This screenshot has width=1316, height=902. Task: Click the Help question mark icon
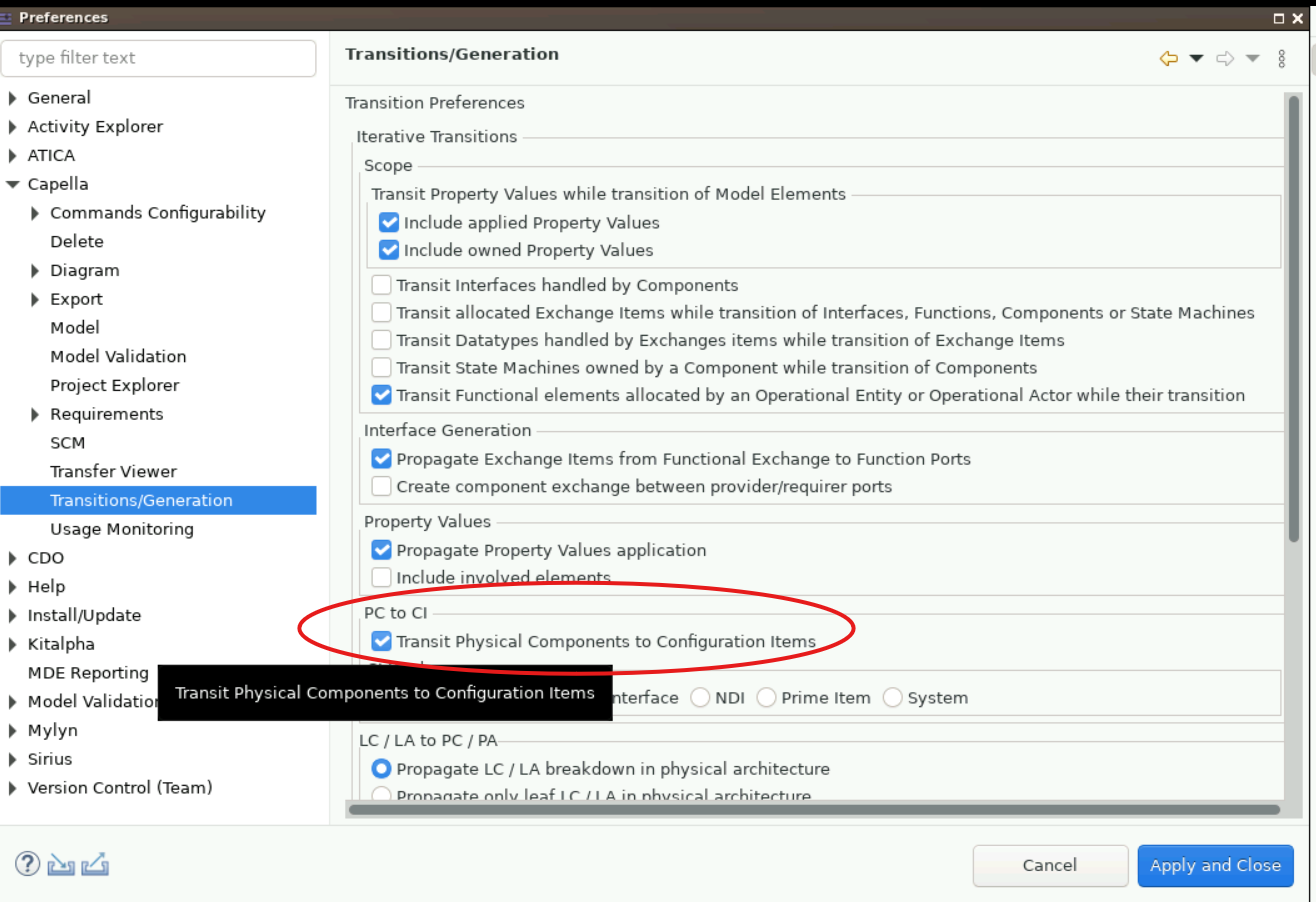(x=27, y=864)
